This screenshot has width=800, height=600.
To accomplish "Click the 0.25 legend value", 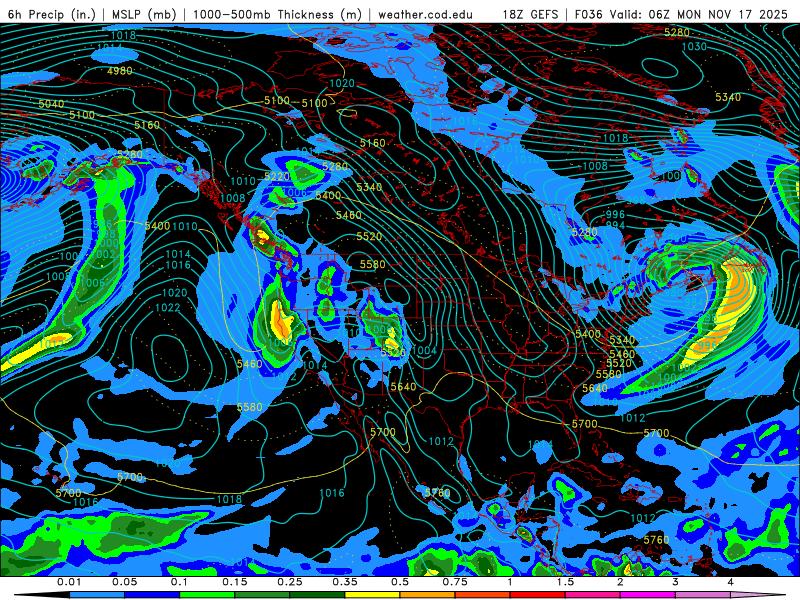I will [290, 582].
